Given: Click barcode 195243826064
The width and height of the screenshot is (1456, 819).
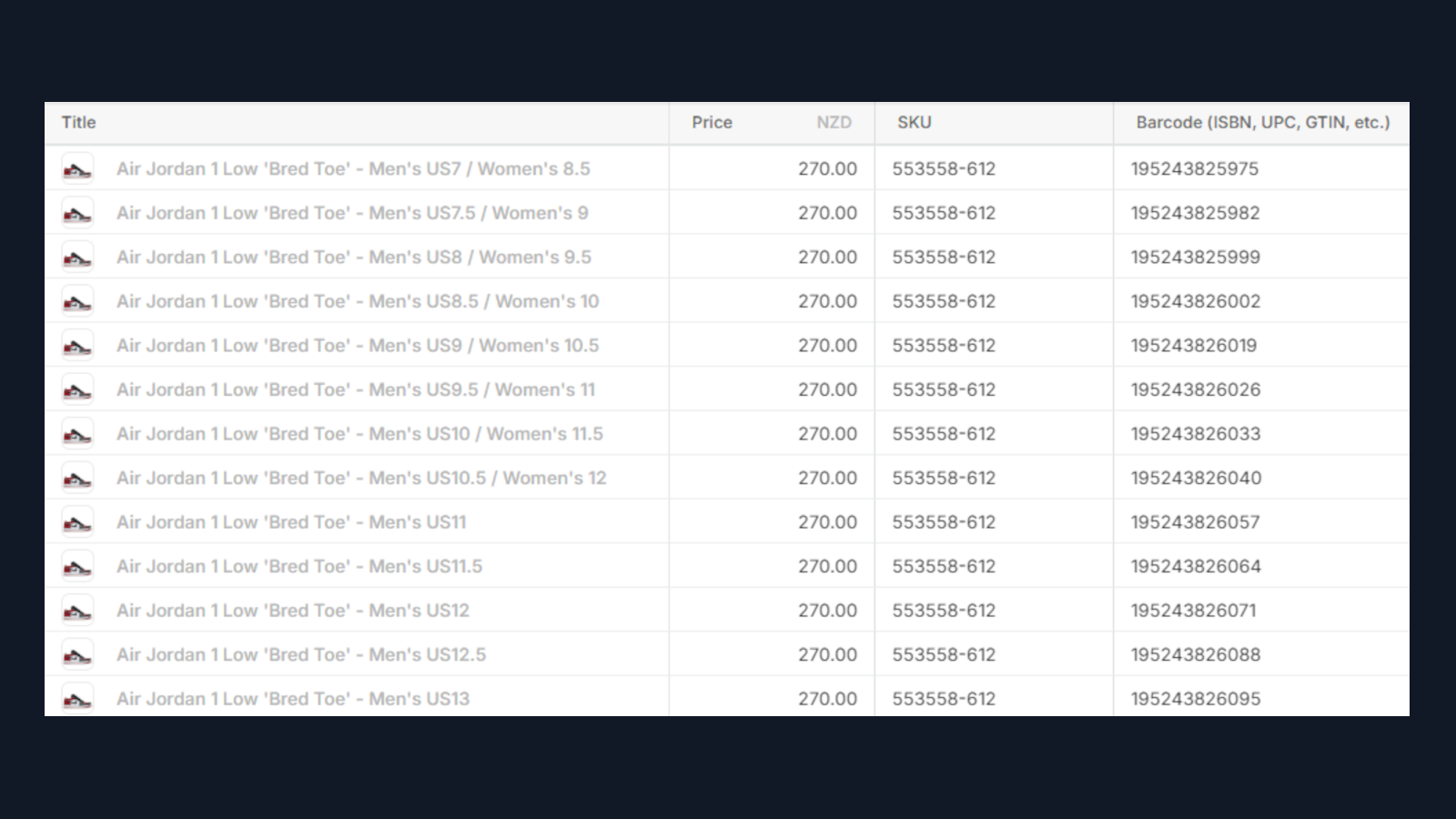Looking at the screenshot, I should (x=1196, y=566).
